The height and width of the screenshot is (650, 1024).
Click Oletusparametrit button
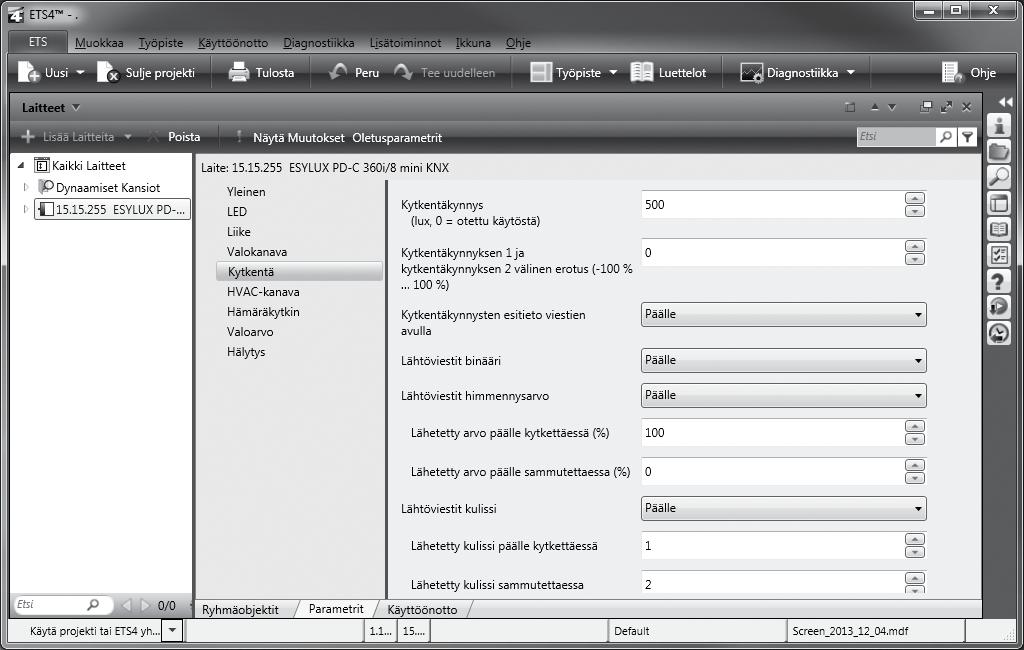point(397,138)
